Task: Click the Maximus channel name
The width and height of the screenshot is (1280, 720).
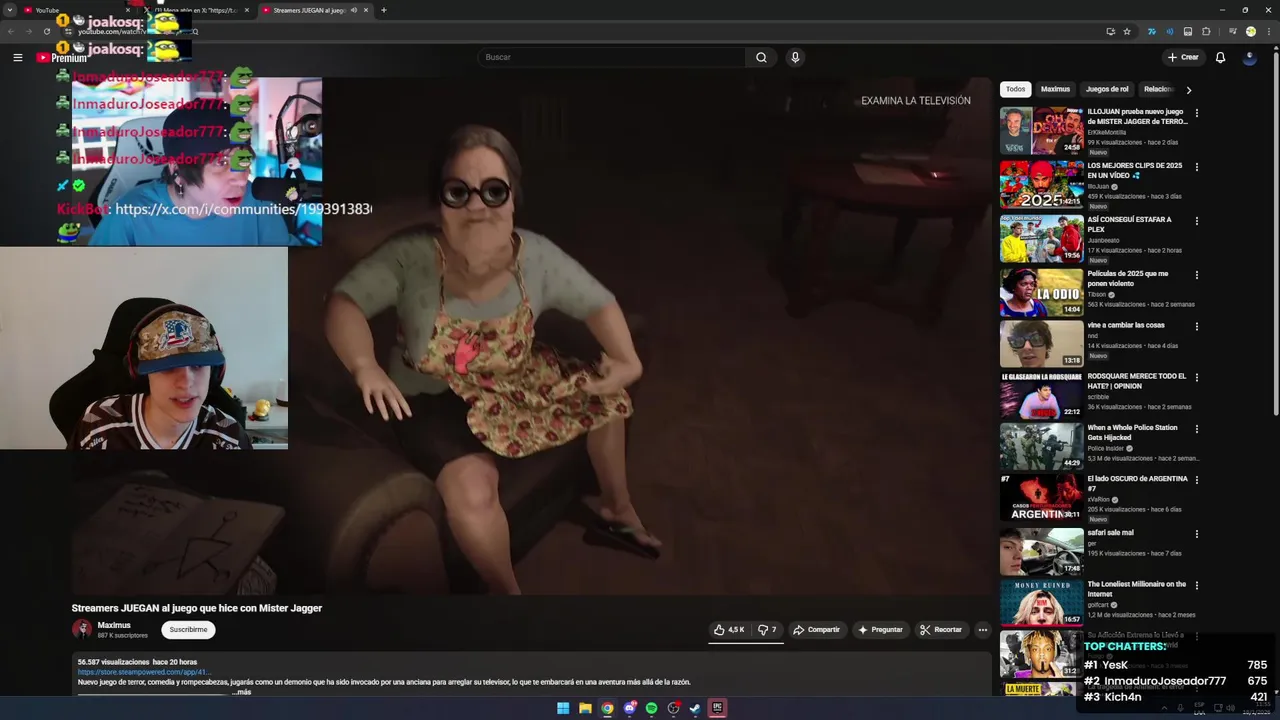Action: (114, 625)
